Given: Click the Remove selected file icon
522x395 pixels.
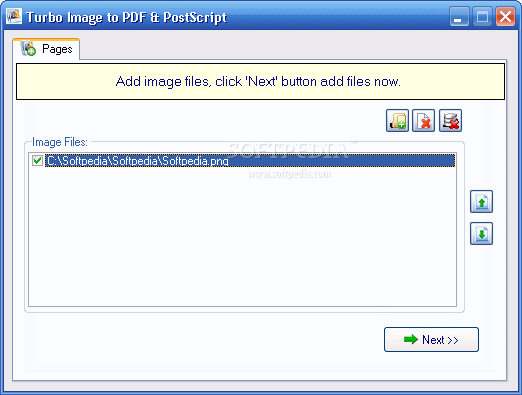Looking at the screenshot, I should [x=423, y=120].
